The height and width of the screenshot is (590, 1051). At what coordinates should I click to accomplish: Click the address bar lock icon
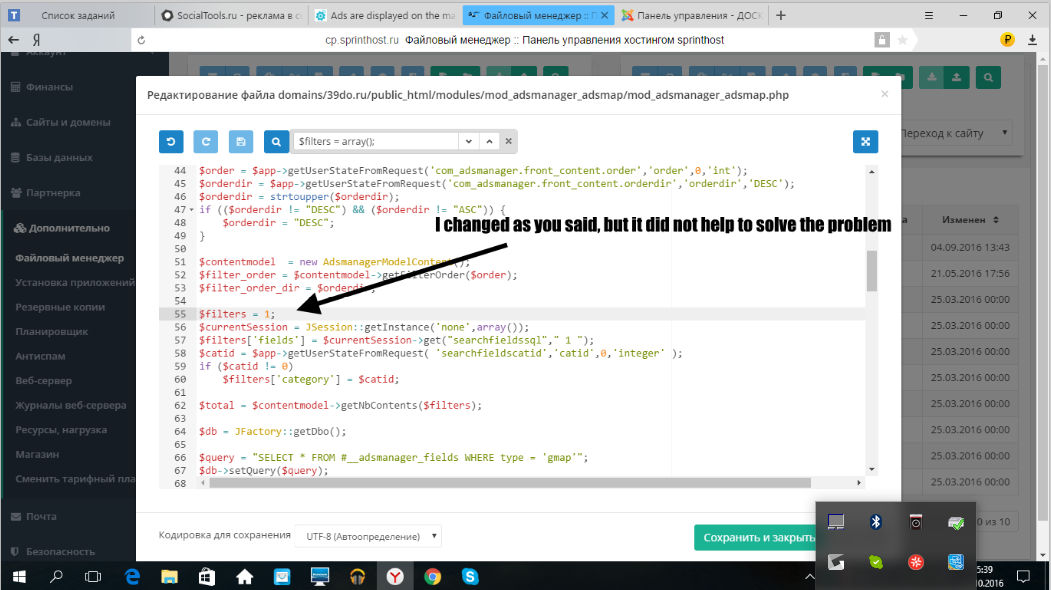point(882,40)
